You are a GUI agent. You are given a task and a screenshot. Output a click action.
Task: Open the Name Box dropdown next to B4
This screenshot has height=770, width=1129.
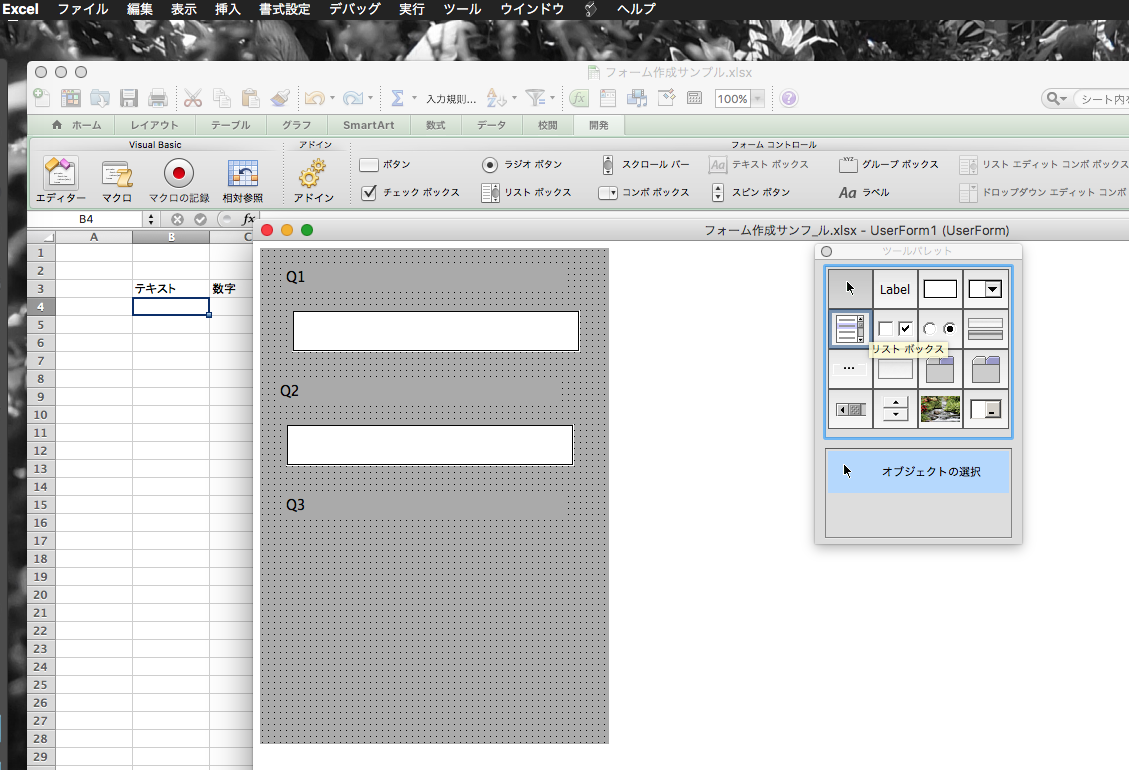coord(151,219)
